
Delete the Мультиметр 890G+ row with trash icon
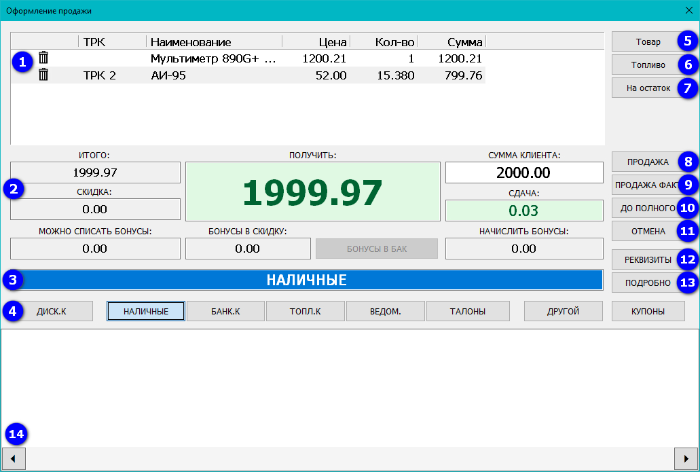43,59
